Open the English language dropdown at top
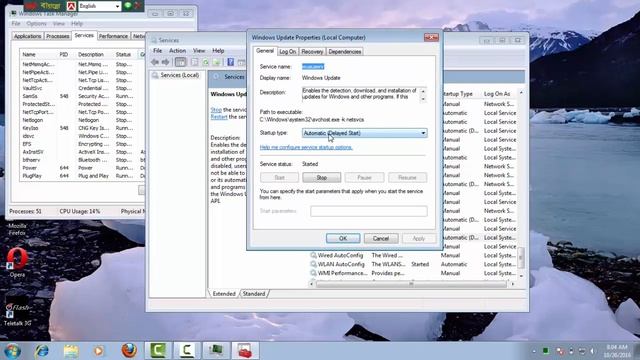 (x=99, y=6)
